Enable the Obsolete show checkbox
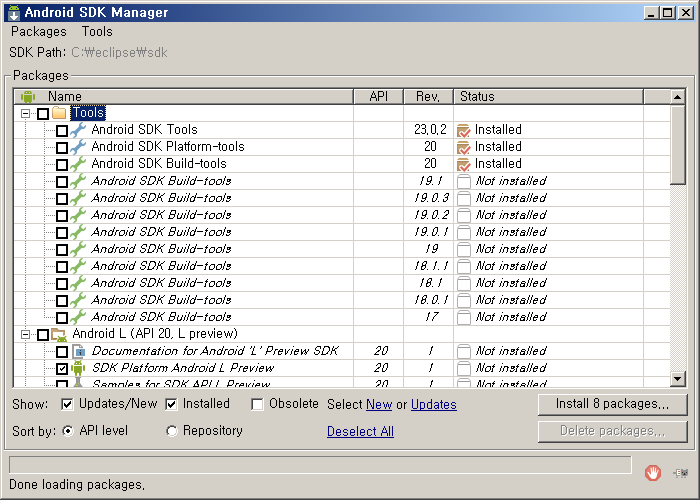The image size is (700, 500). pyautogui.click(x=257, y=404)
